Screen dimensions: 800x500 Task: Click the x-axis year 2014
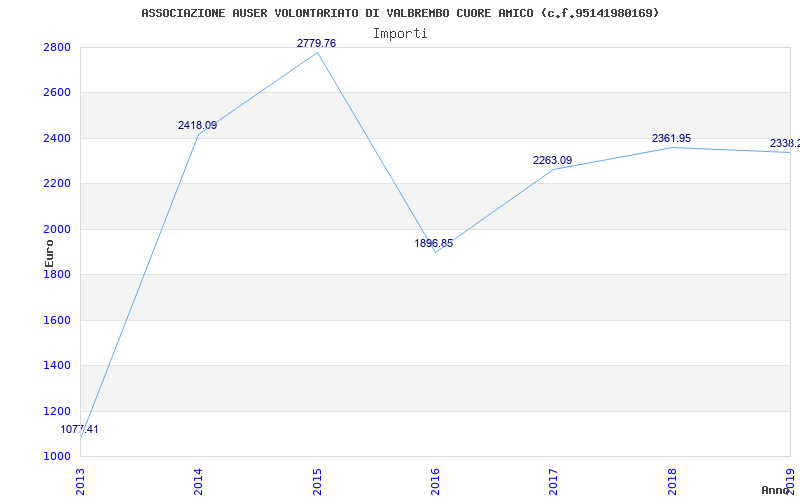tap(198, 481)
